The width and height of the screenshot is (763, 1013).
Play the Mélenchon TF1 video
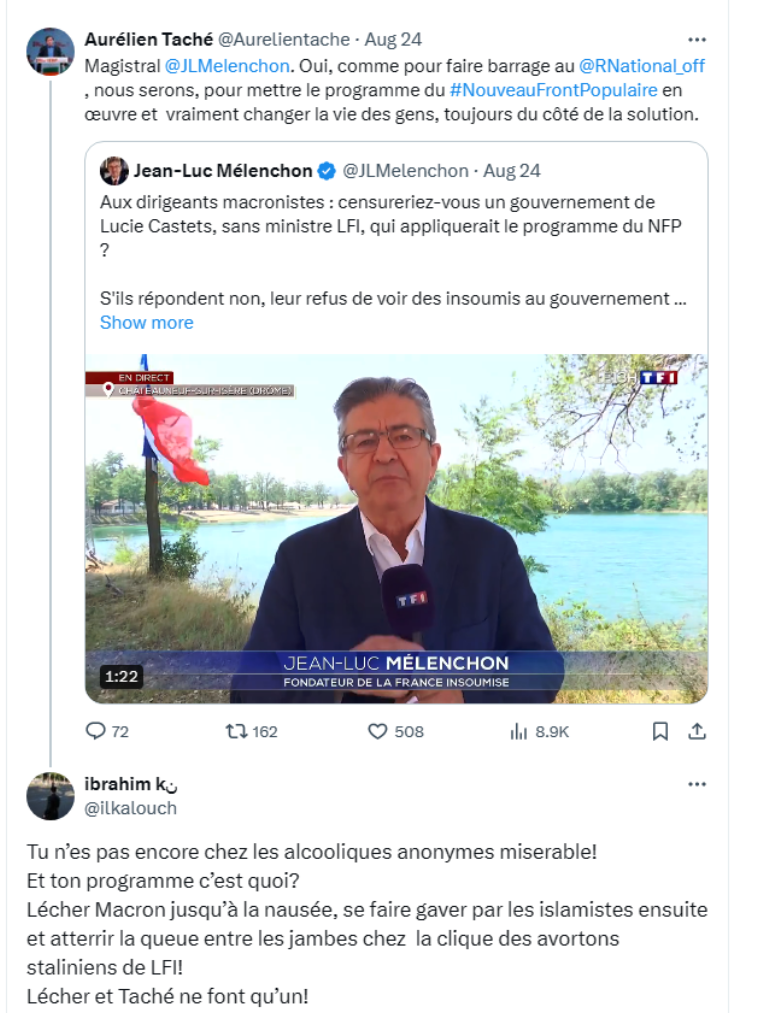[x=397, y=528]
